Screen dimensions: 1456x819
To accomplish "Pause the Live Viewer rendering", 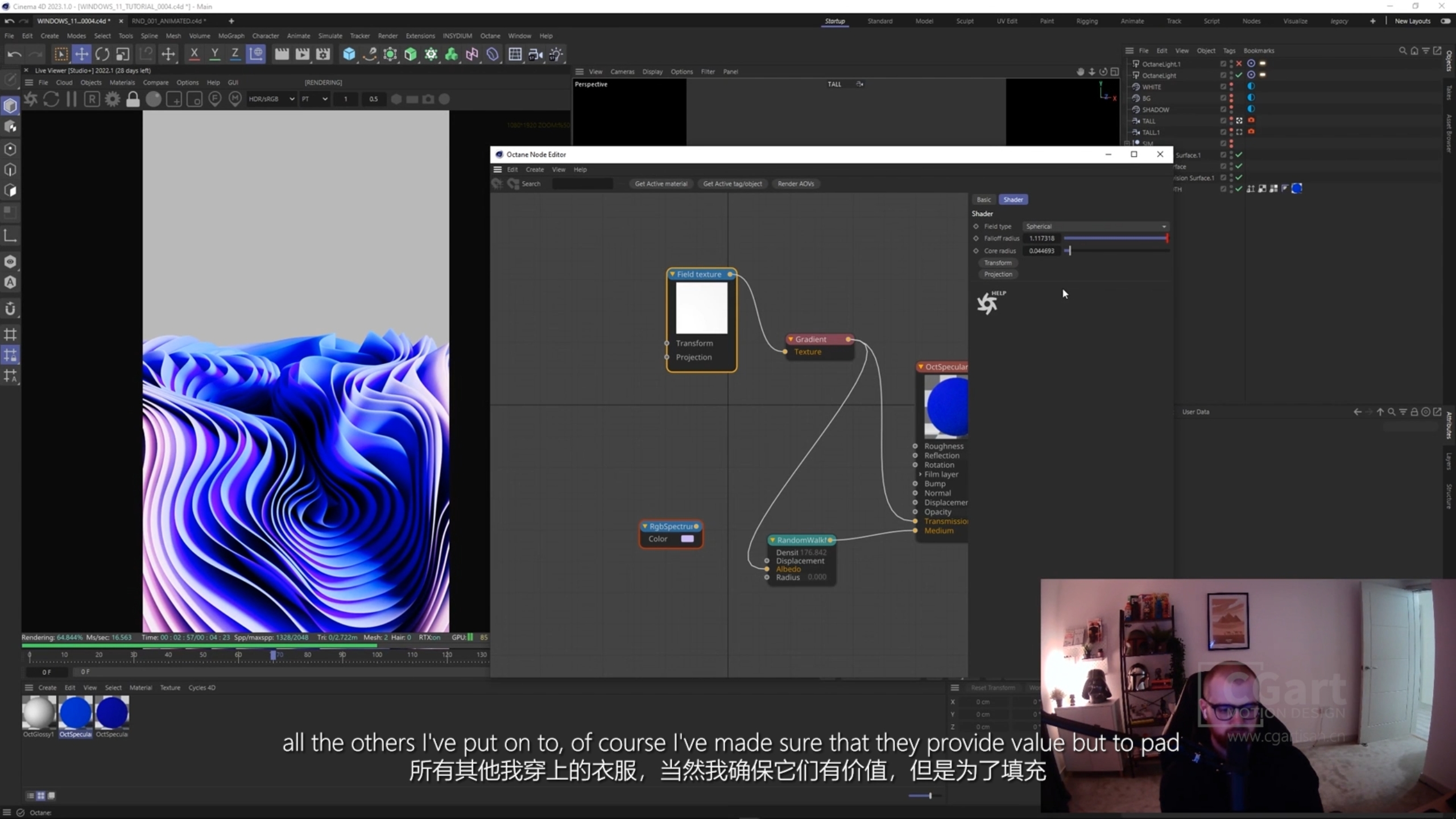I will coord(71,99).
